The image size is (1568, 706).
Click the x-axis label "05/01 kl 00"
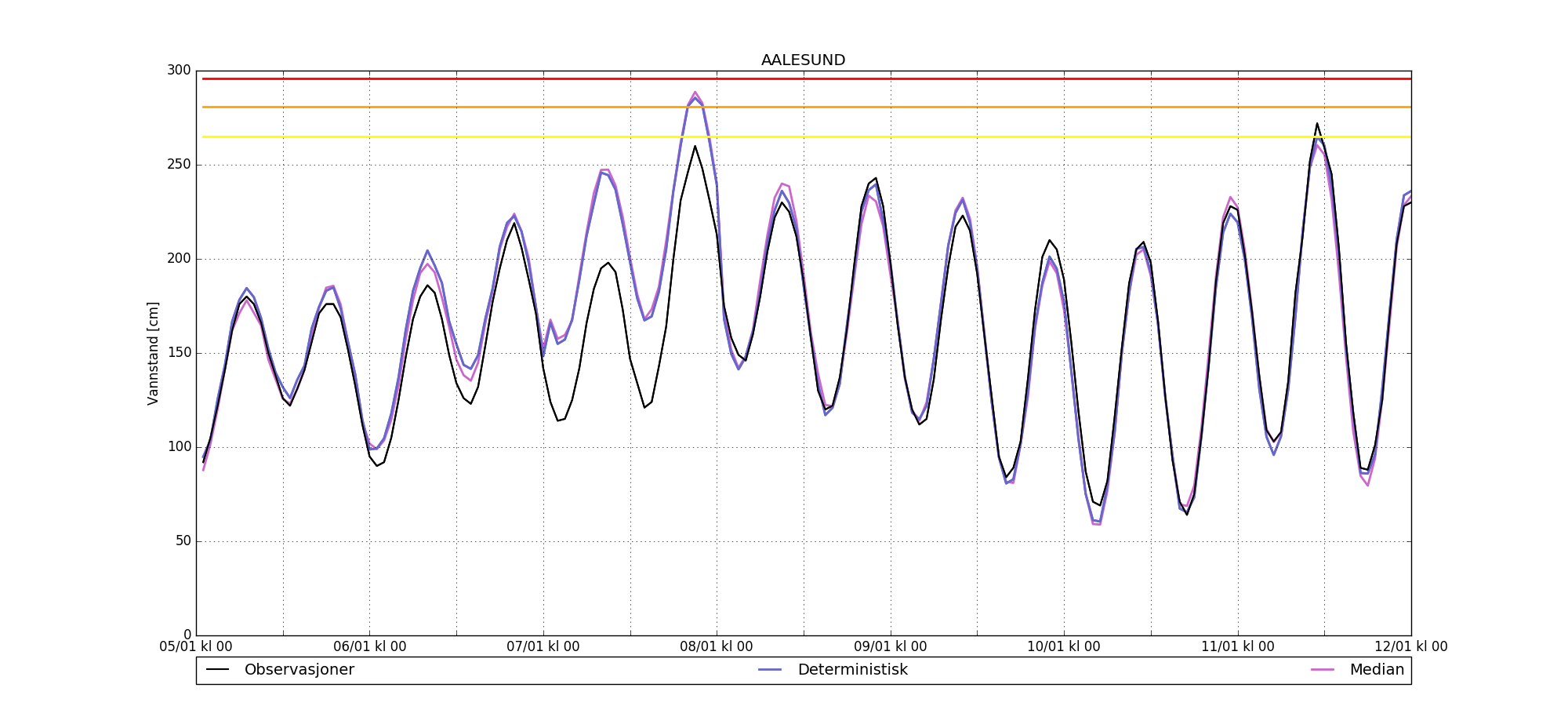tap(196, 647)
